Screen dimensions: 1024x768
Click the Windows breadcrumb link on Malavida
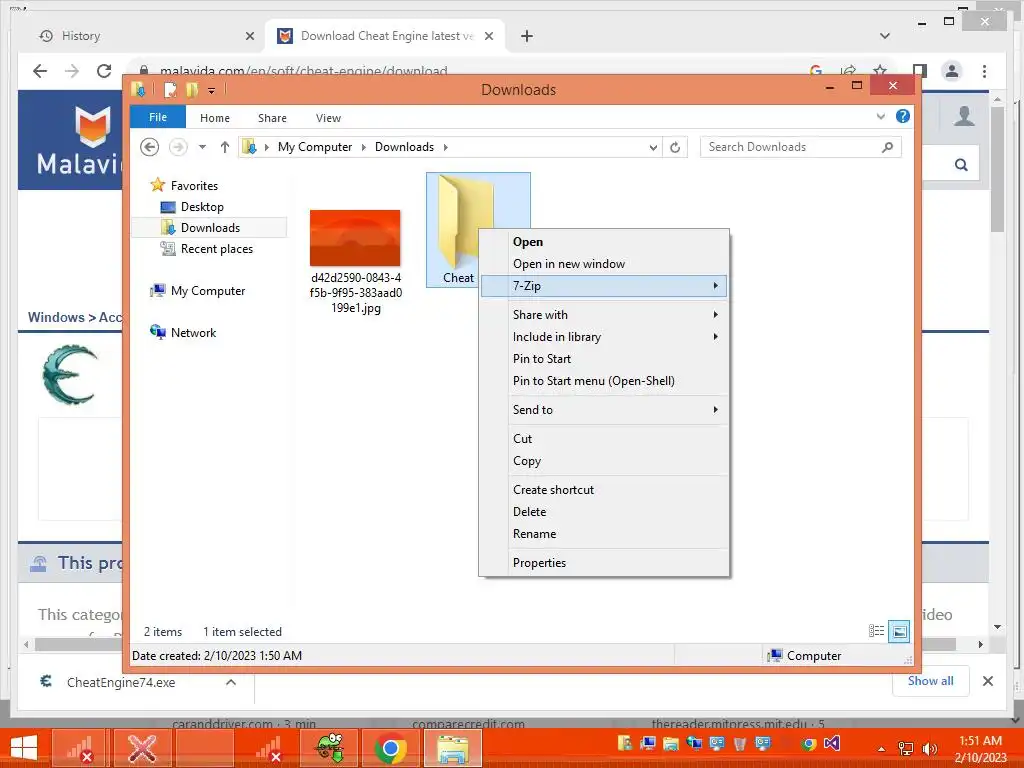[56, 317]
